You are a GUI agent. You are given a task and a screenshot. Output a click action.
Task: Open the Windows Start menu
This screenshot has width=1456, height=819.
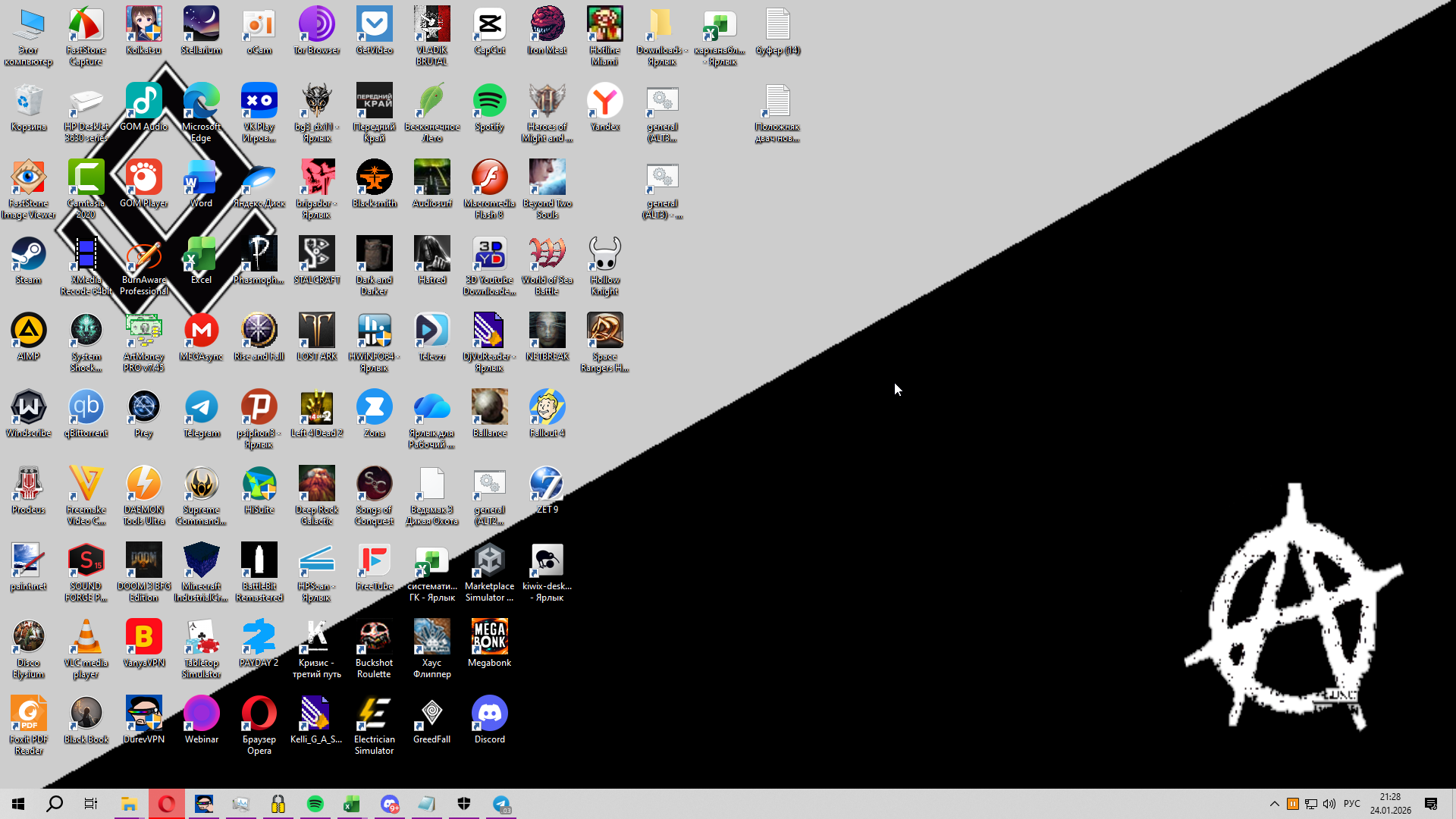pyautogui.click(x=18, y=804)
